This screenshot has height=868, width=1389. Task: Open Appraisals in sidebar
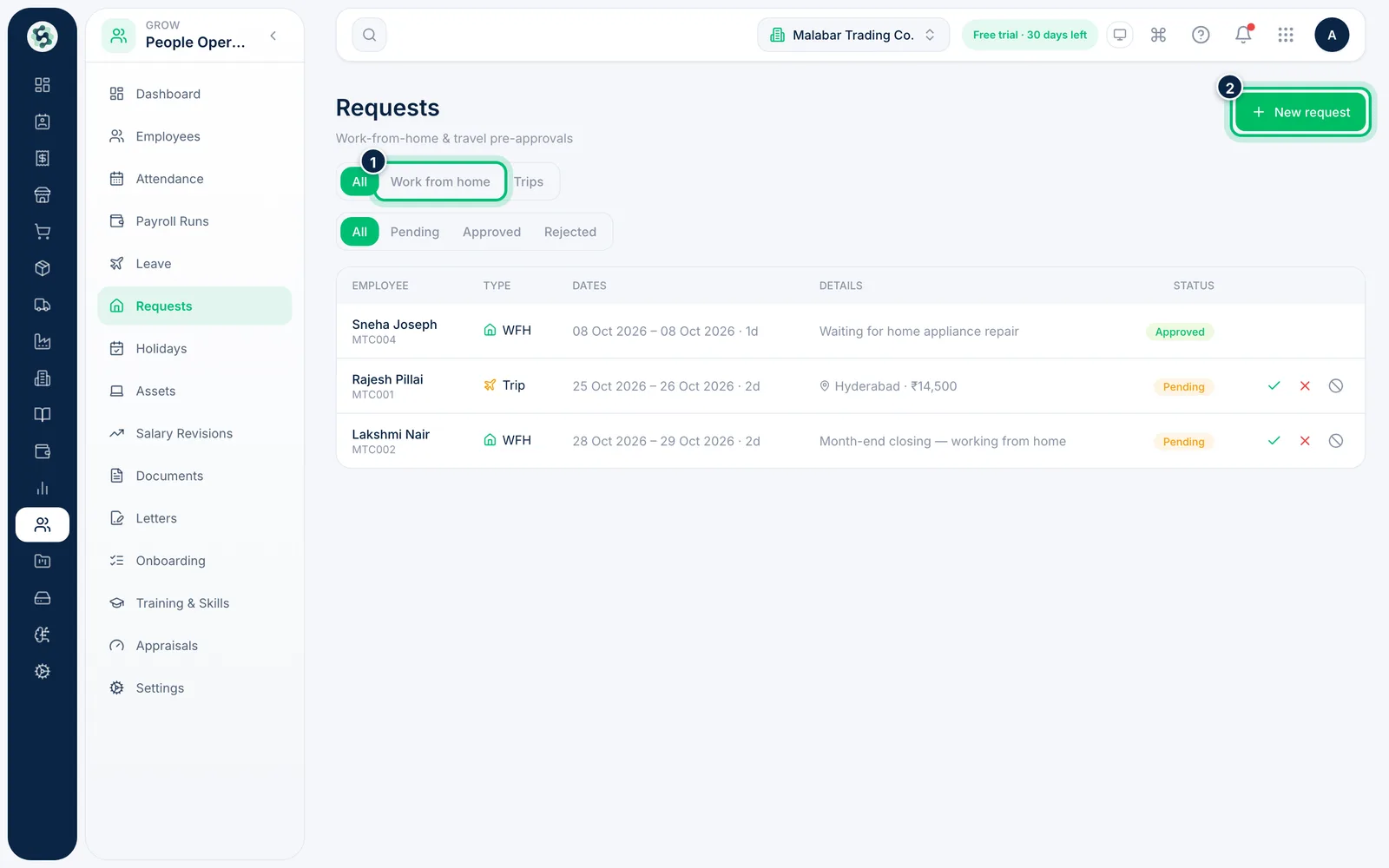click(194, 646)
